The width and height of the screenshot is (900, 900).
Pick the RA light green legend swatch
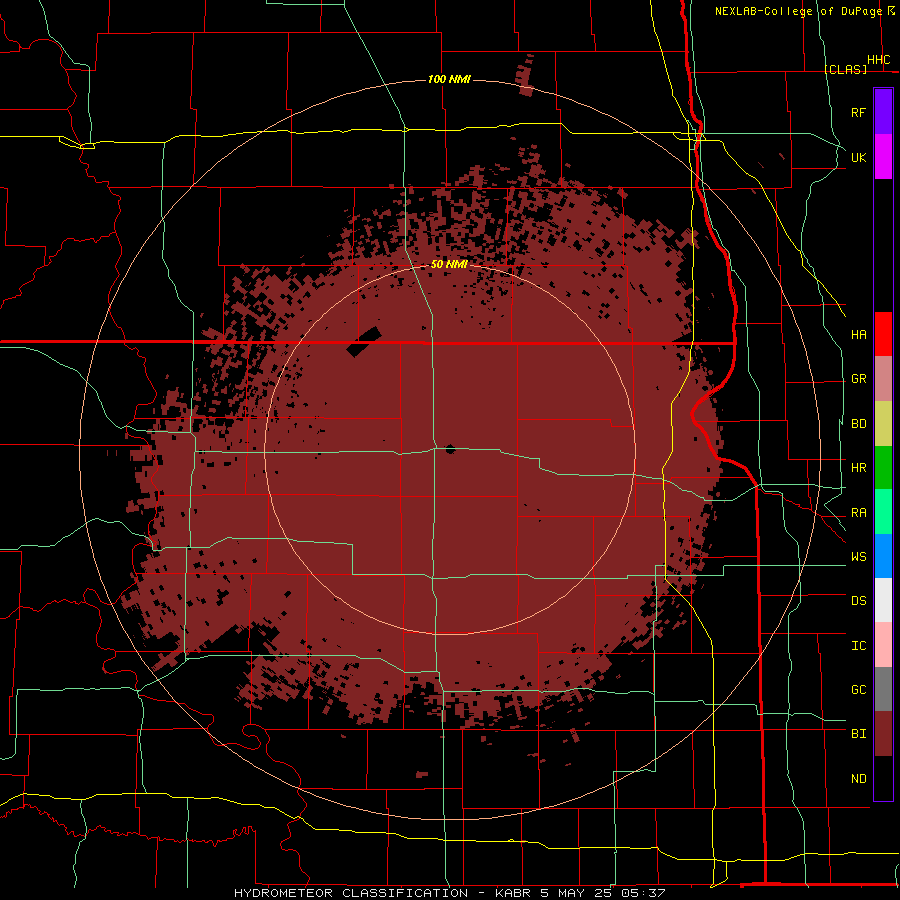883,512
